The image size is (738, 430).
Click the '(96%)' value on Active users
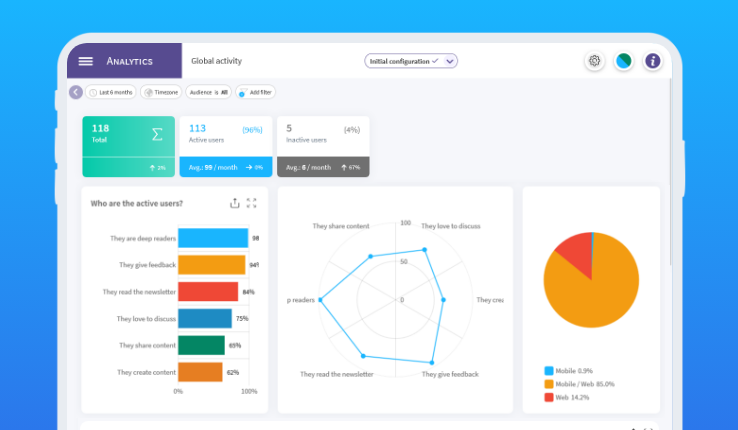pos(252,130)
